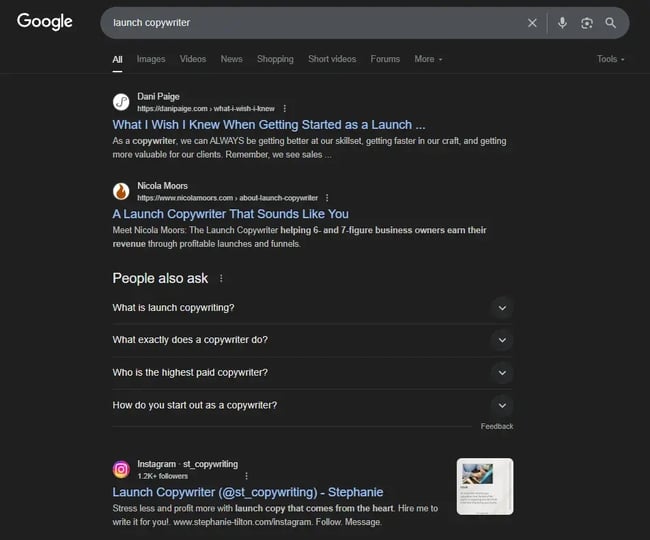Switch to the Short videos tab
This screenshot has height=540, width=650.
[331, 59]
